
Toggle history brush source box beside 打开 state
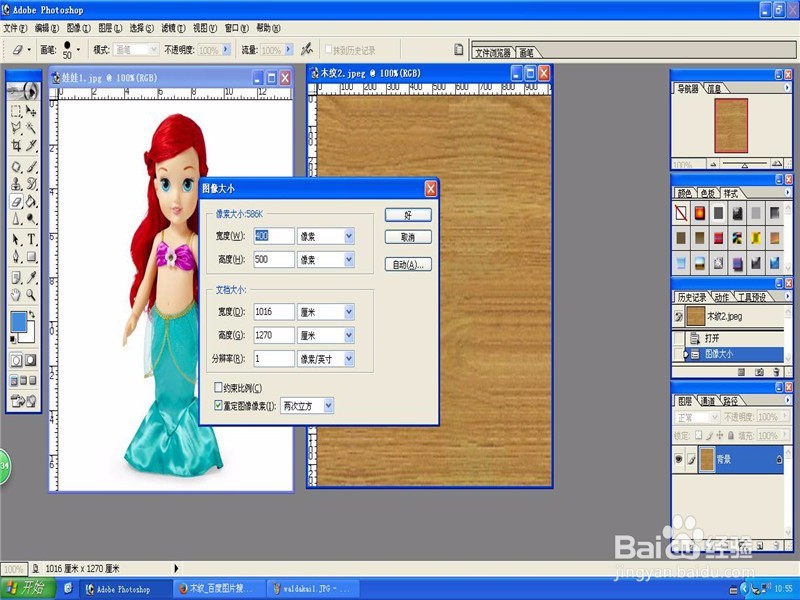pyautogui.click(x=679, y=338)
